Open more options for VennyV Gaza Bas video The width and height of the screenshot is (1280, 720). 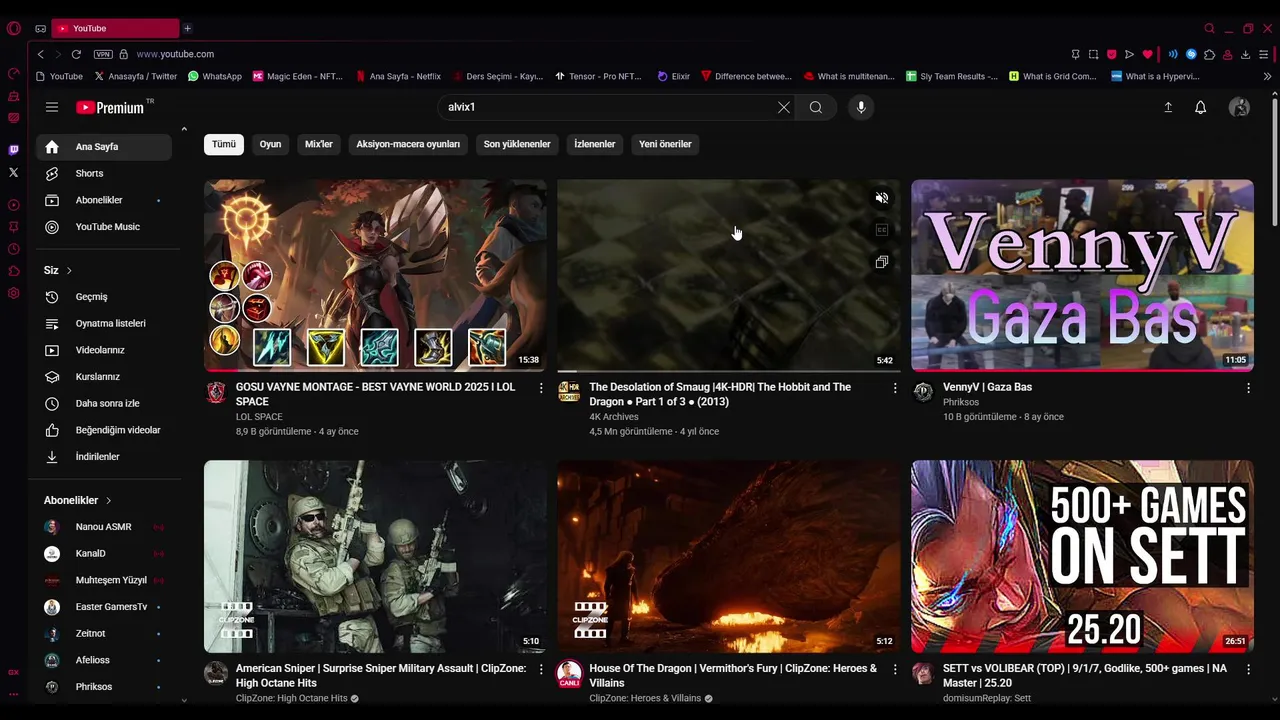click(1248, 388)
